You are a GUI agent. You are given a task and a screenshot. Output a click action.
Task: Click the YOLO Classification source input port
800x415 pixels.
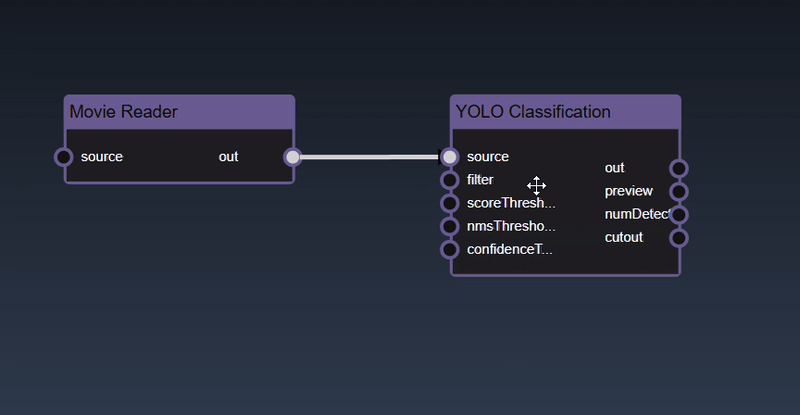(450, 157)
